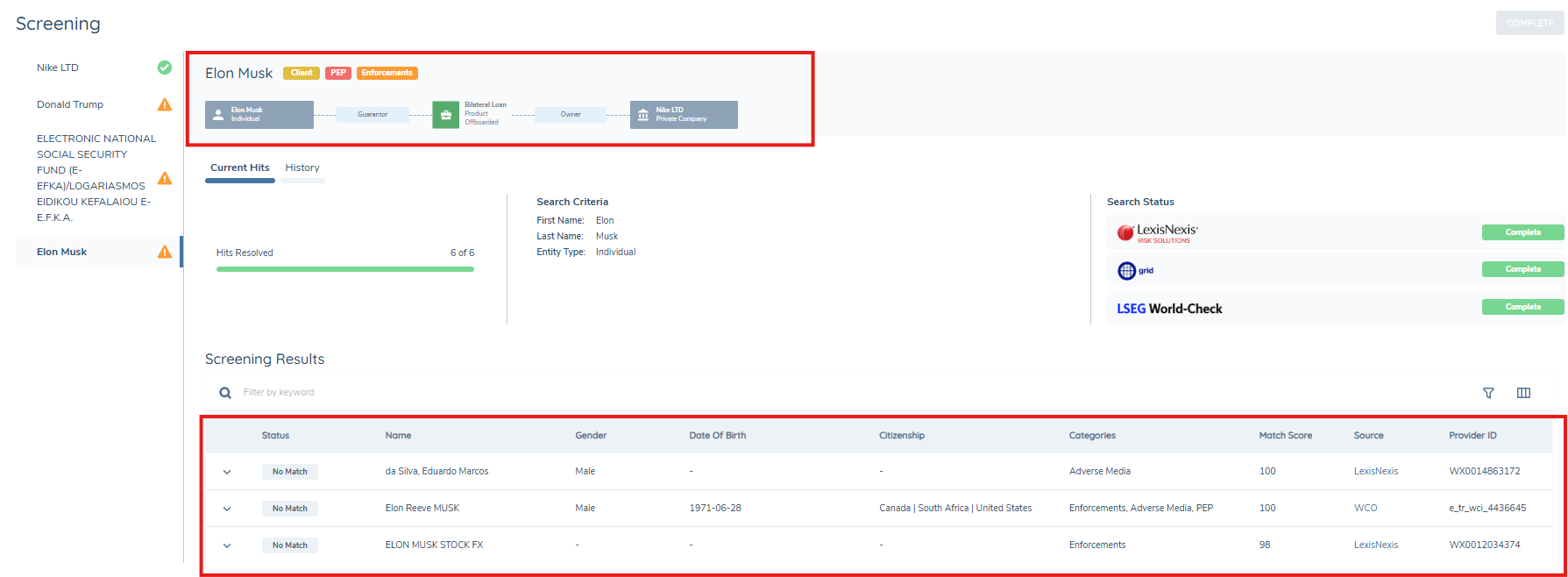
Task: Click the Guarantor relationship label
Action: (x=372, y=115)
